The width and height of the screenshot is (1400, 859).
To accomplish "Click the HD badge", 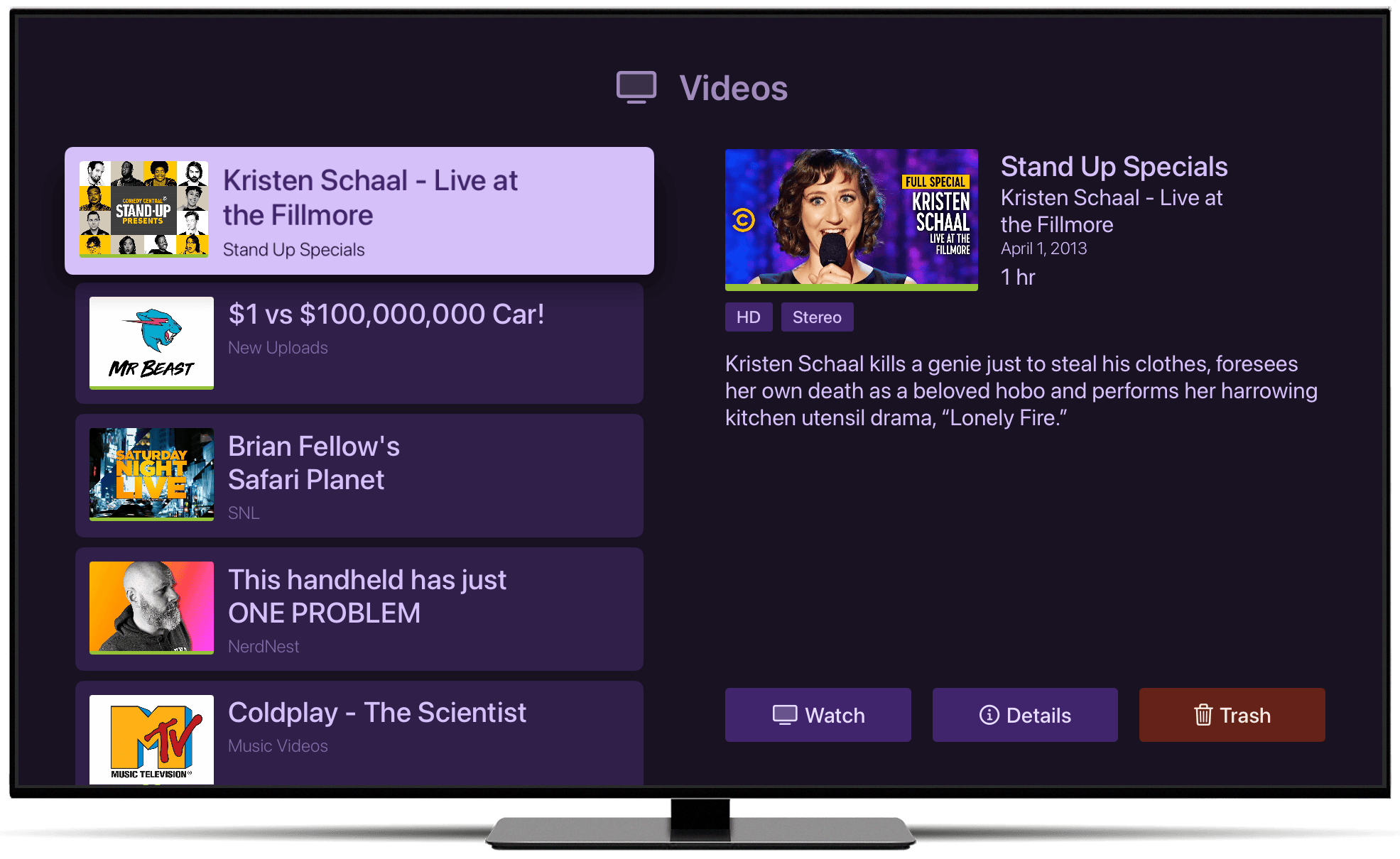I will pos(748,317).
